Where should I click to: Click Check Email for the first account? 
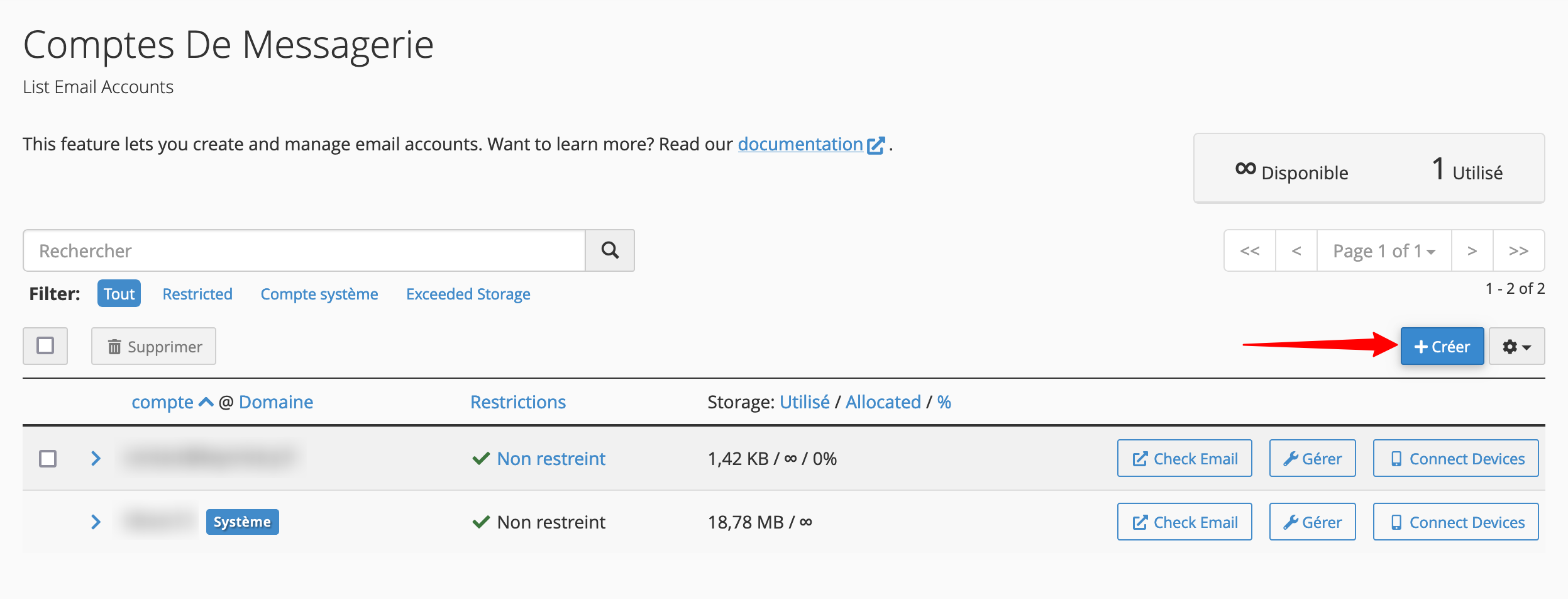[x=1184, y=459]
